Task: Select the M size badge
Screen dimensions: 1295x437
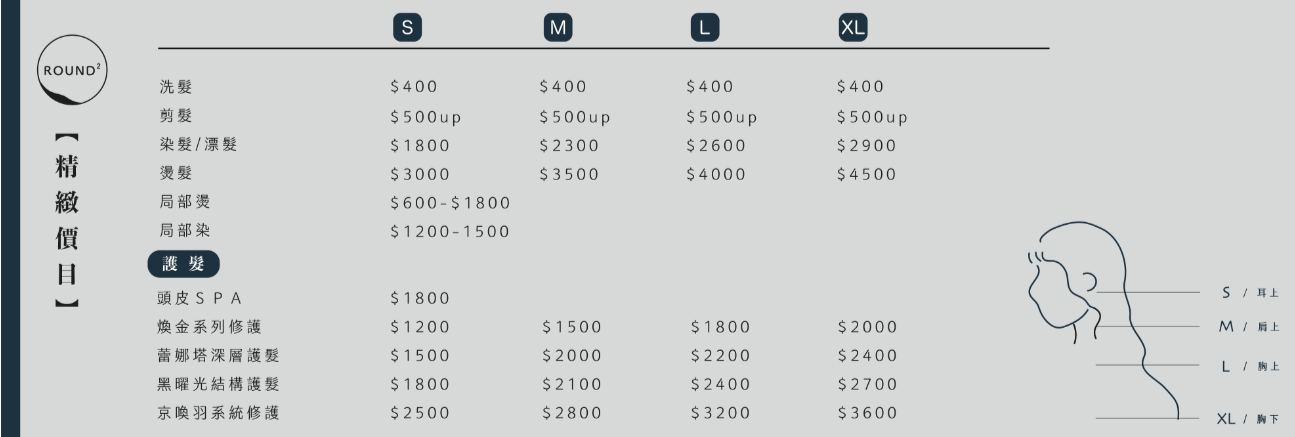Action: click(x=557, y=28)
